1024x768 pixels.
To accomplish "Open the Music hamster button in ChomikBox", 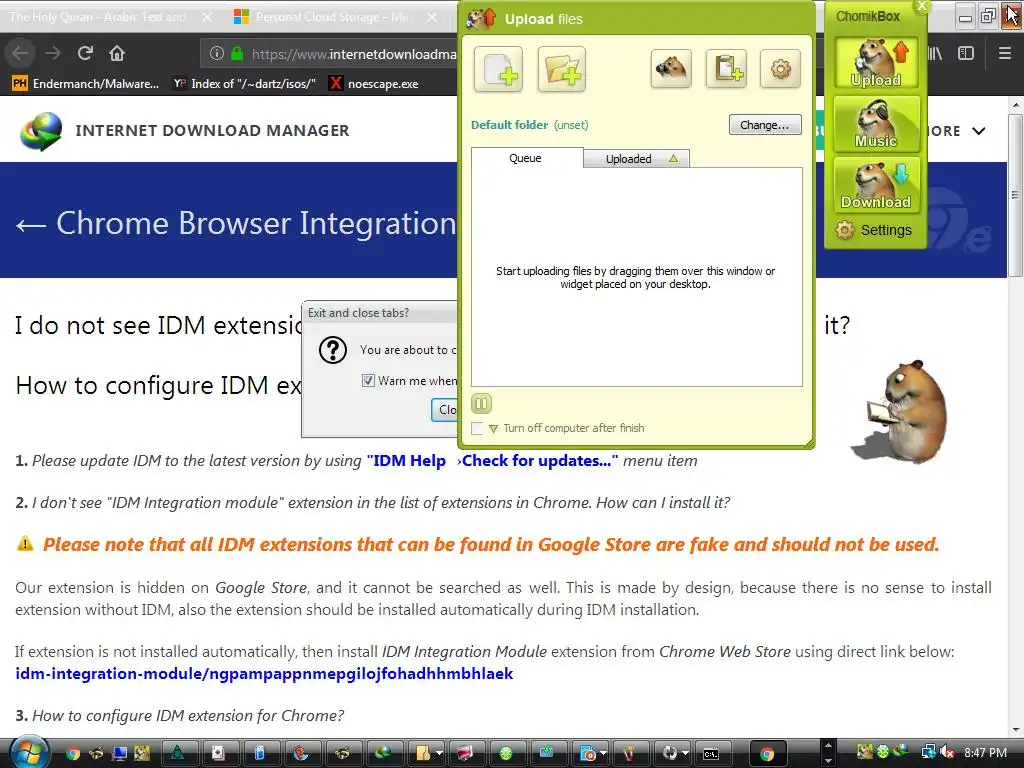I will point(876,123).
